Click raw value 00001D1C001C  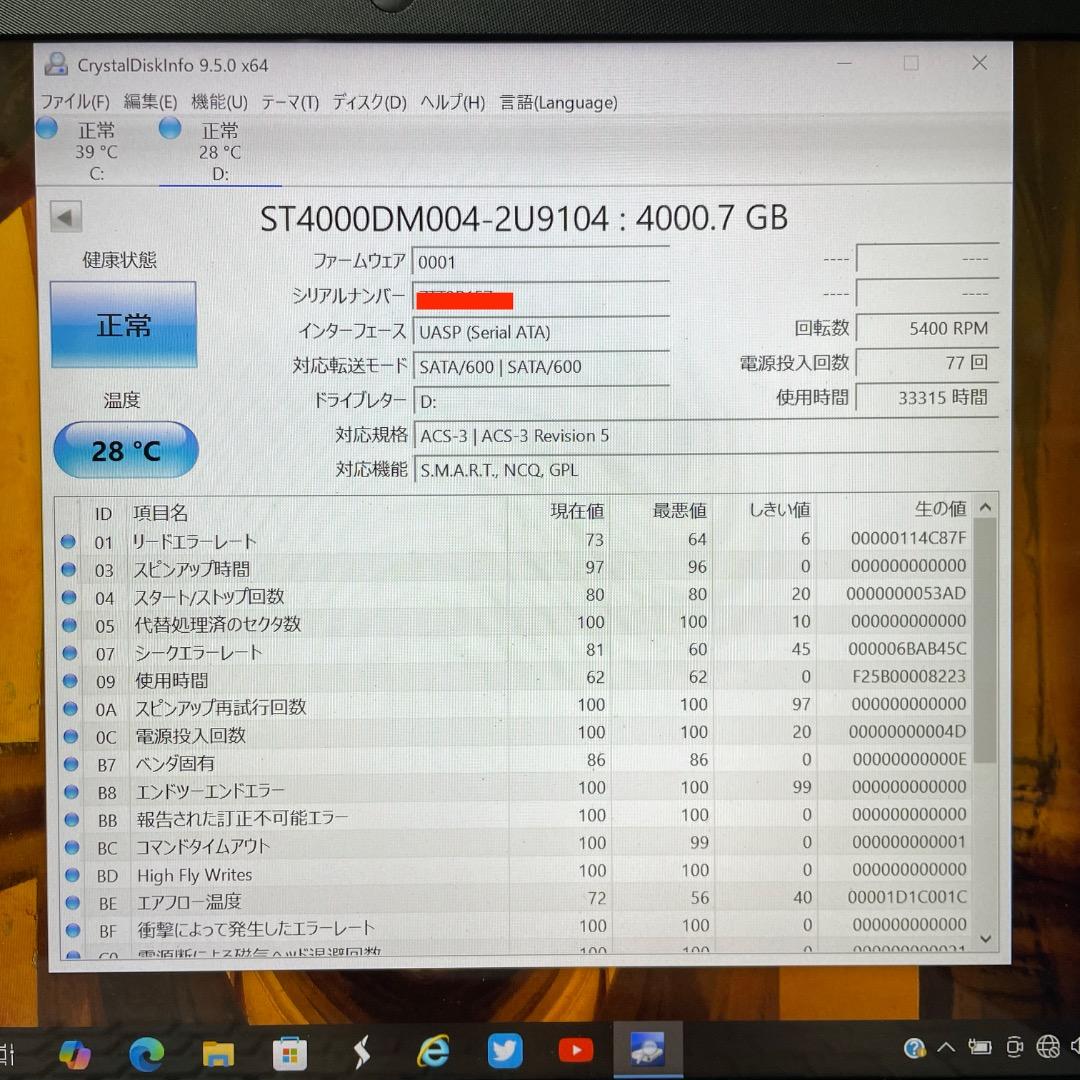[x=906, y=897]
